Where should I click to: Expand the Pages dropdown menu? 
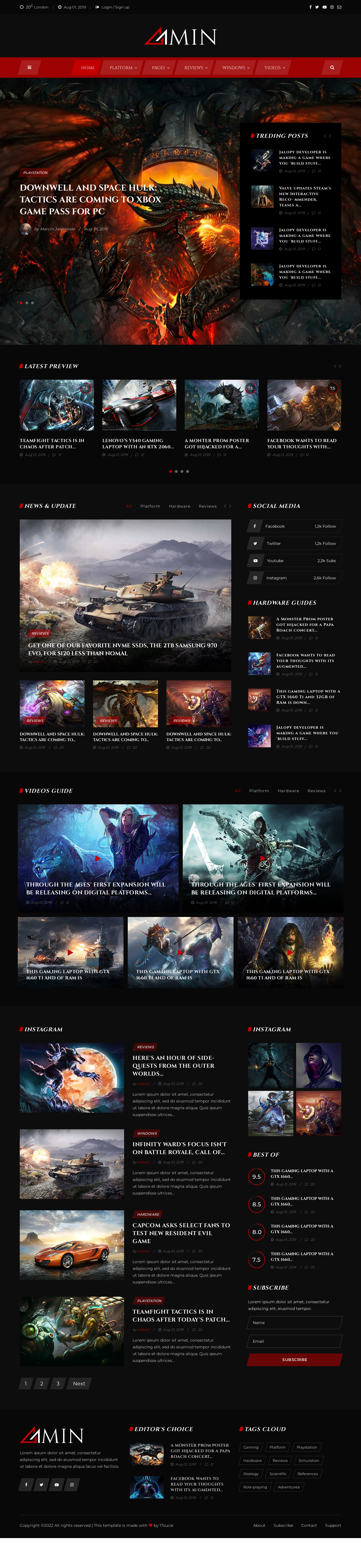161,67
